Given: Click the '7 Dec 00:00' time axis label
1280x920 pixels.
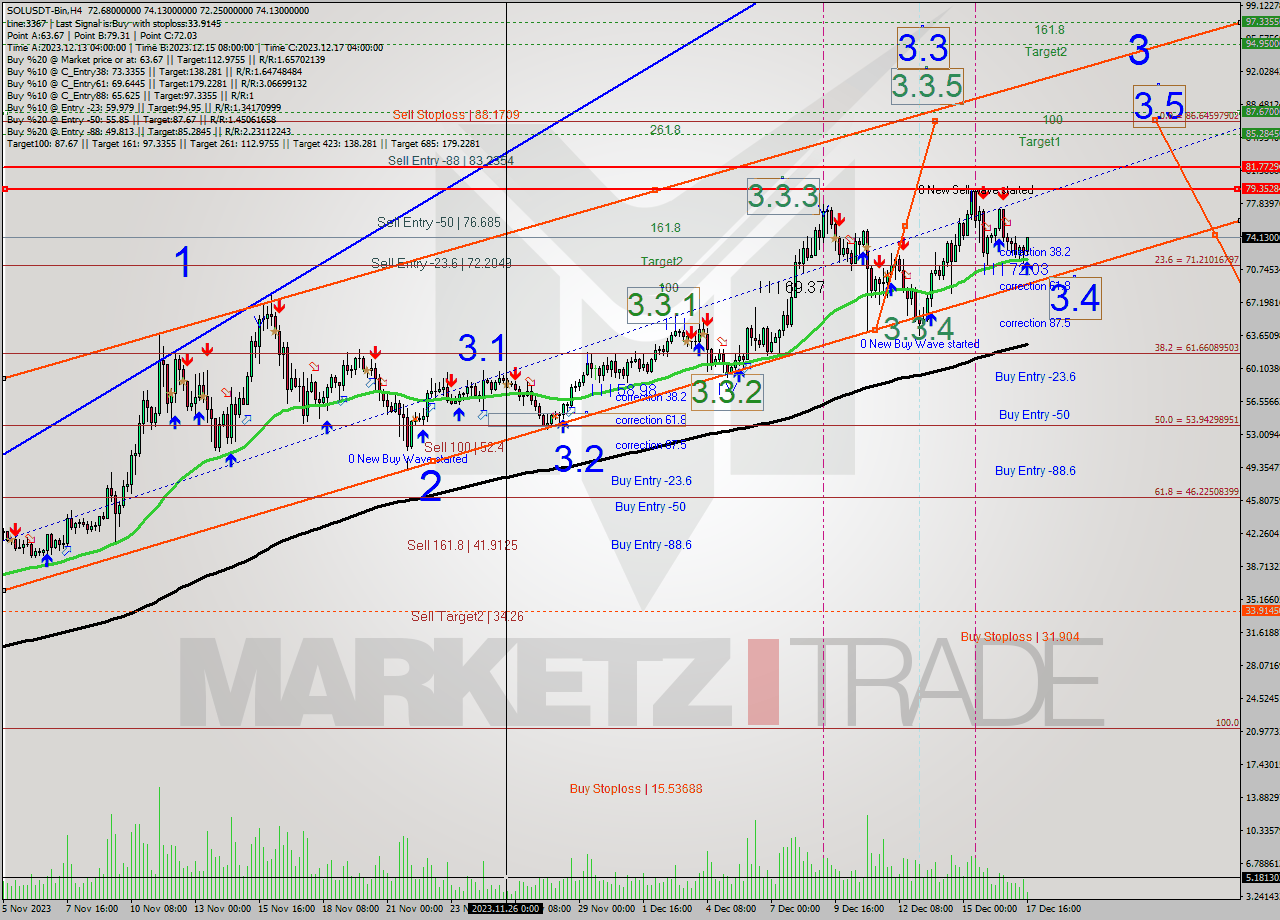Looking at the screenshot, I should point(794,909).
